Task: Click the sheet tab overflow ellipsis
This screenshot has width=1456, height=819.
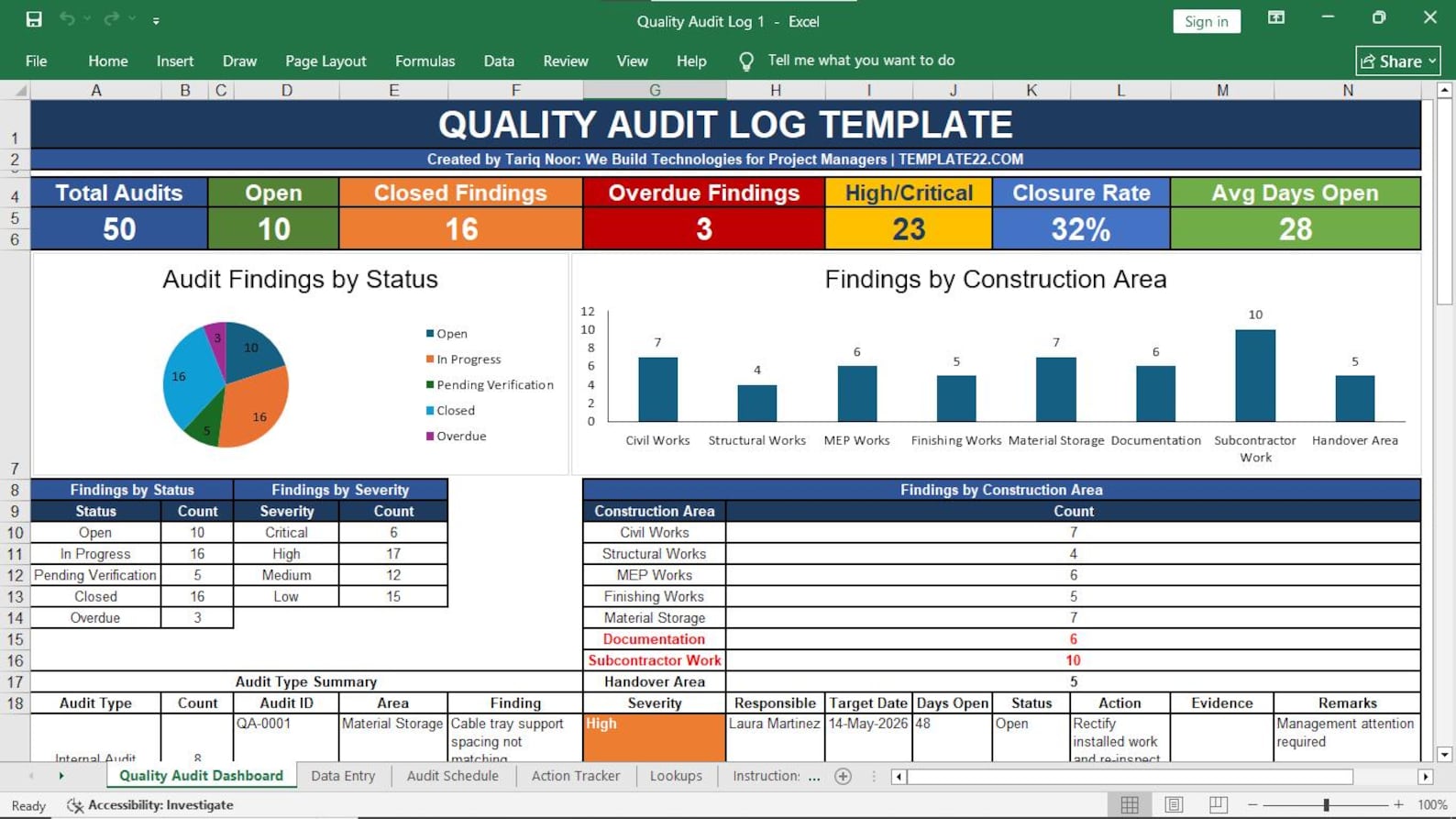Action: click(x=814, y=777)
